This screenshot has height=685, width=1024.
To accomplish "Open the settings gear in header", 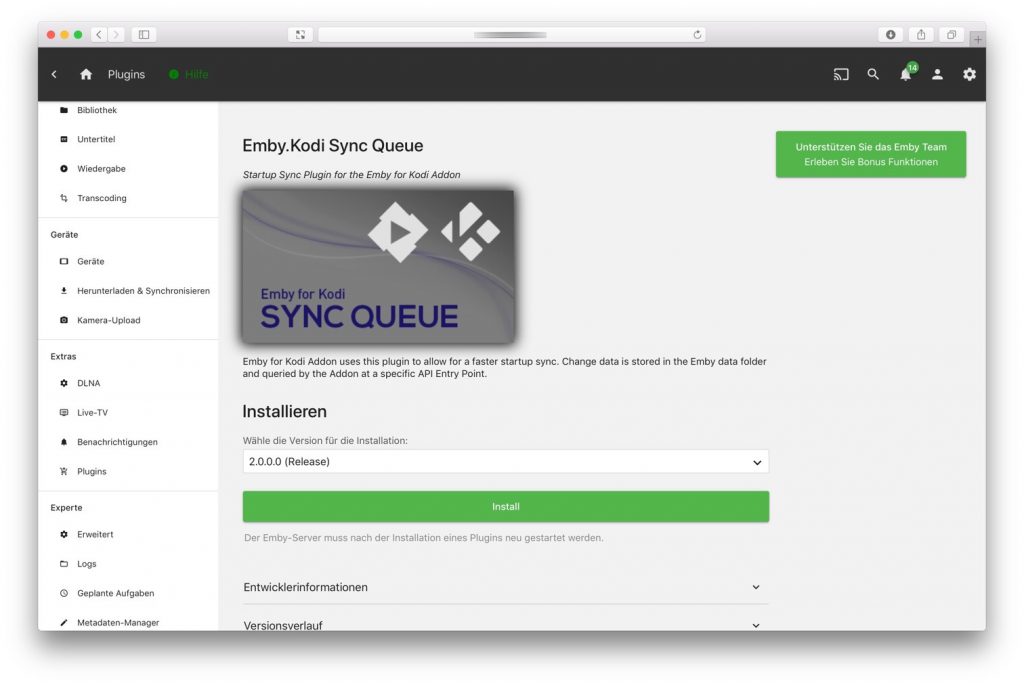I will [969, 74].
